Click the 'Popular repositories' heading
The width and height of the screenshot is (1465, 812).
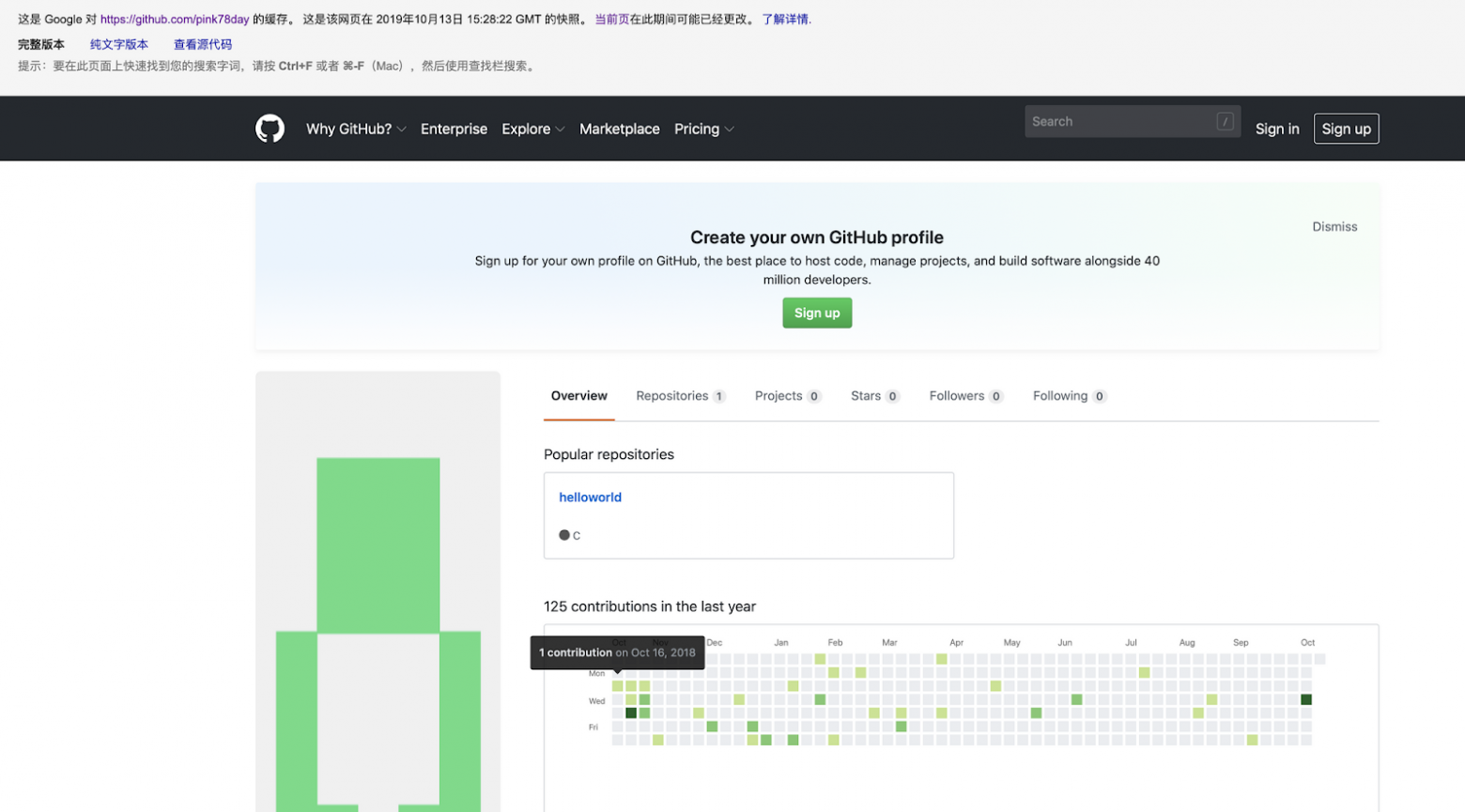609,454
